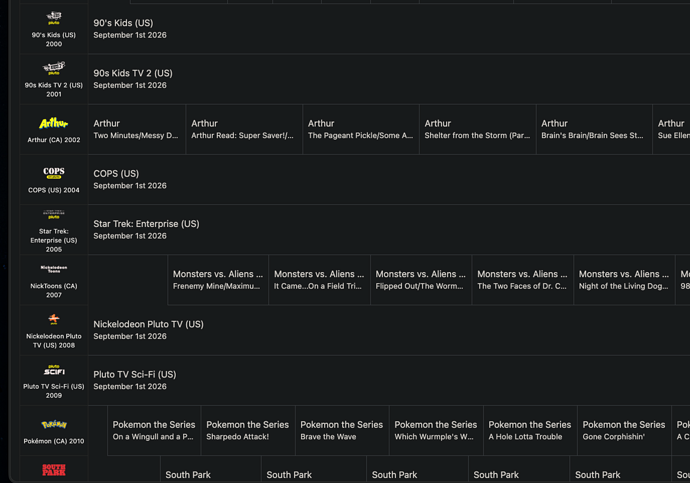Select Arthur episode Arthur Read: Super Saver
Viewport: 690px width, 483px height.
[x=244, y=129]
